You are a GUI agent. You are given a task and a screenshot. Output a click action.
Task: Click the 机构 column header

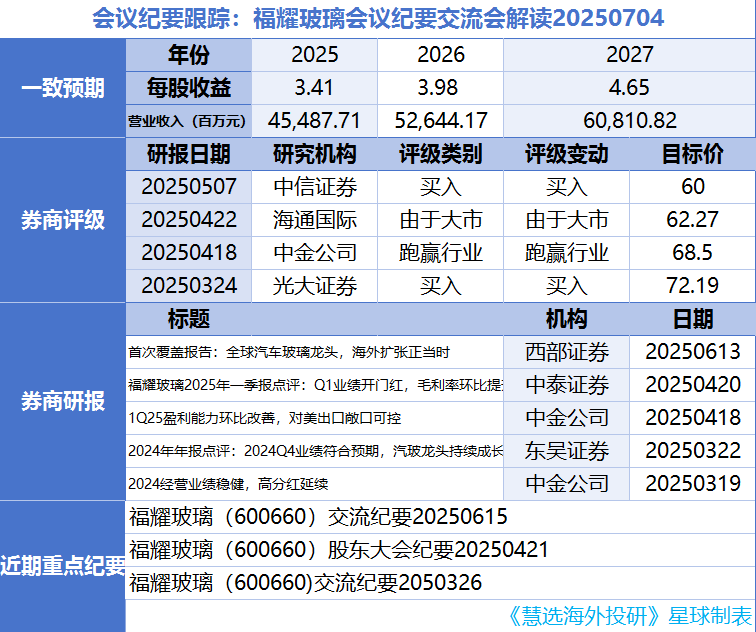(x=567, y=319)
